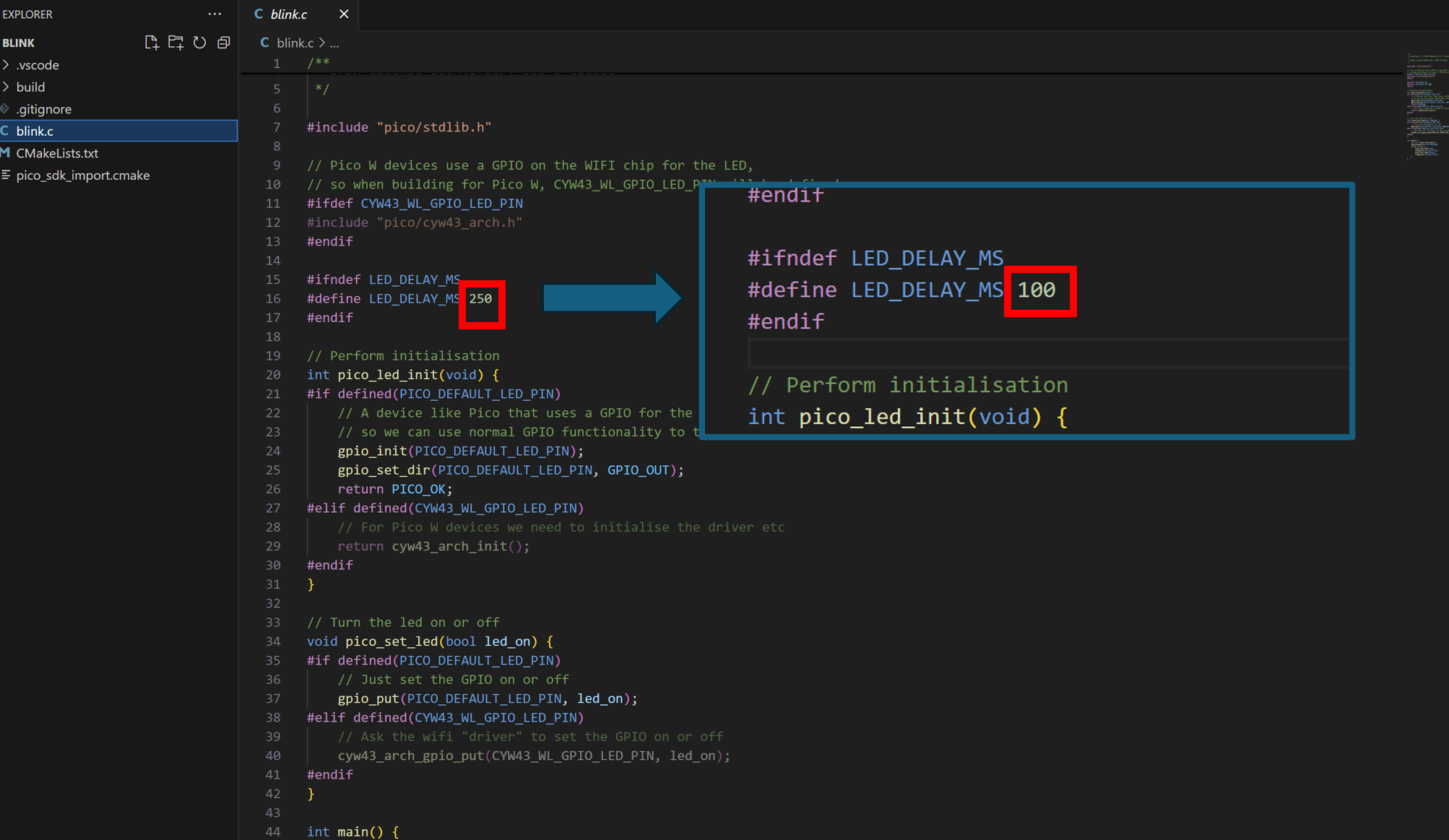Click cyw43_arch_init call on line 29
The image size is (1449, 840).
pos(449,546)
